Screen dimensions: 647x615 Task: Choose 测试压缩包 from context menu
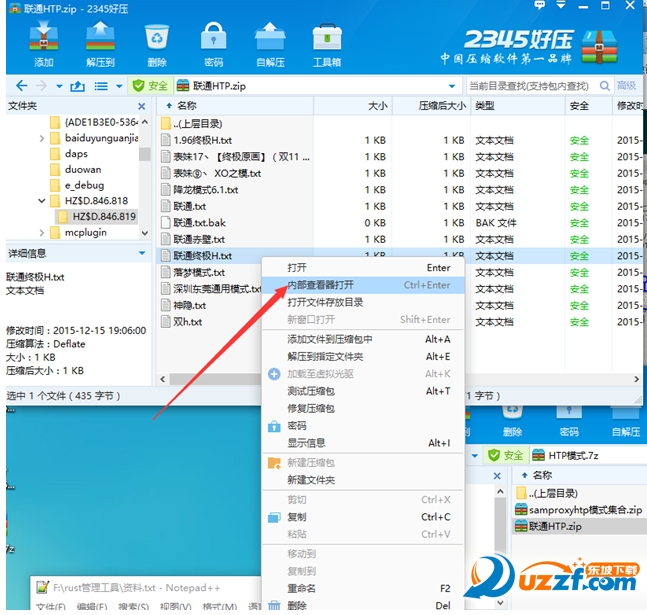coord(363,391)
